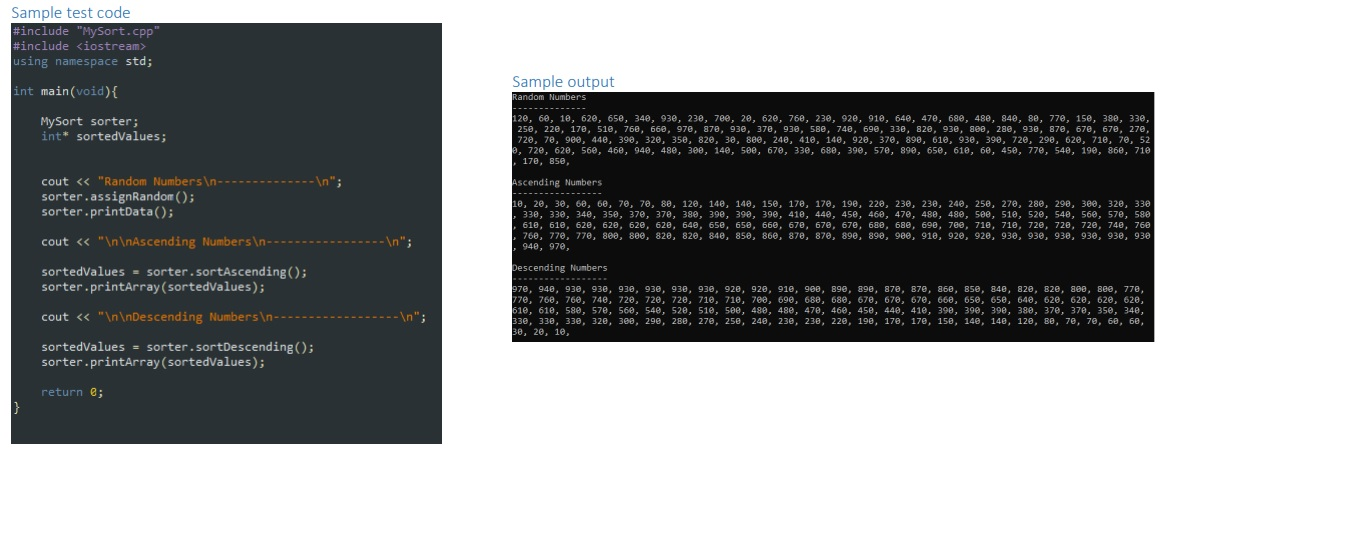Click the "Sample test code" heading

(x=70, y=13)
